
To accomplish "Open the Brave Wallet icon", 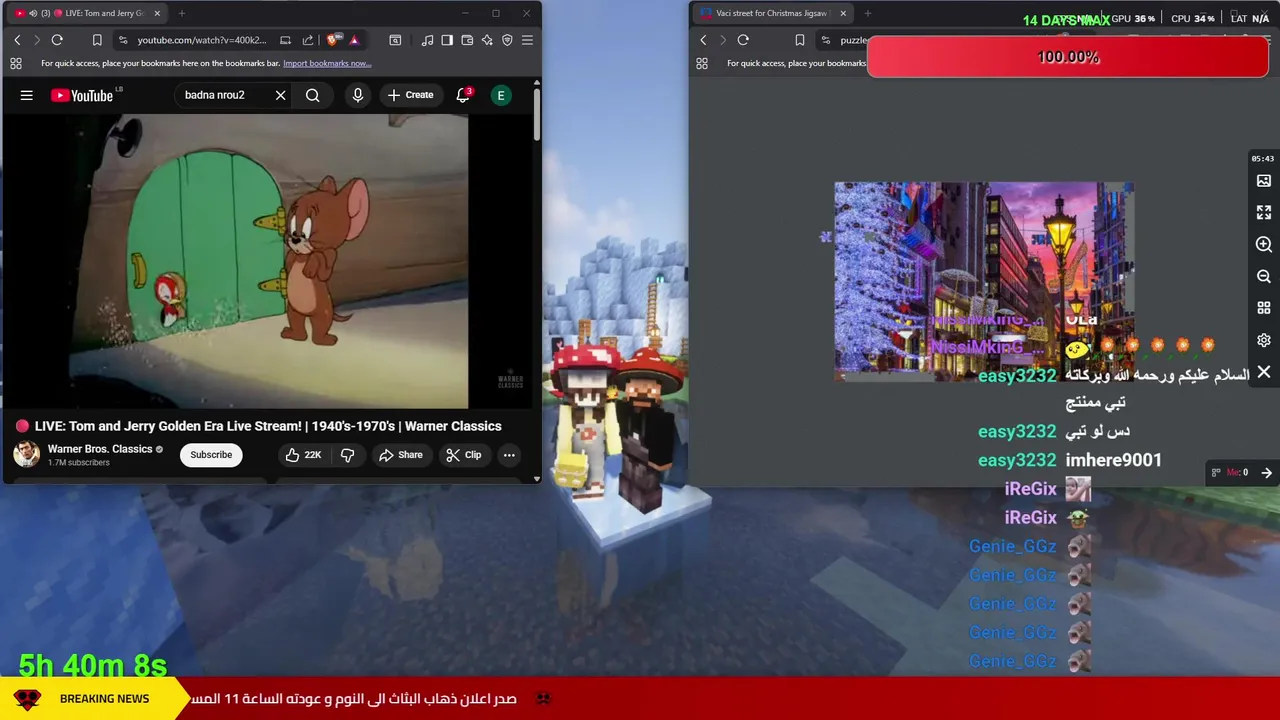I will coord(467,40).
